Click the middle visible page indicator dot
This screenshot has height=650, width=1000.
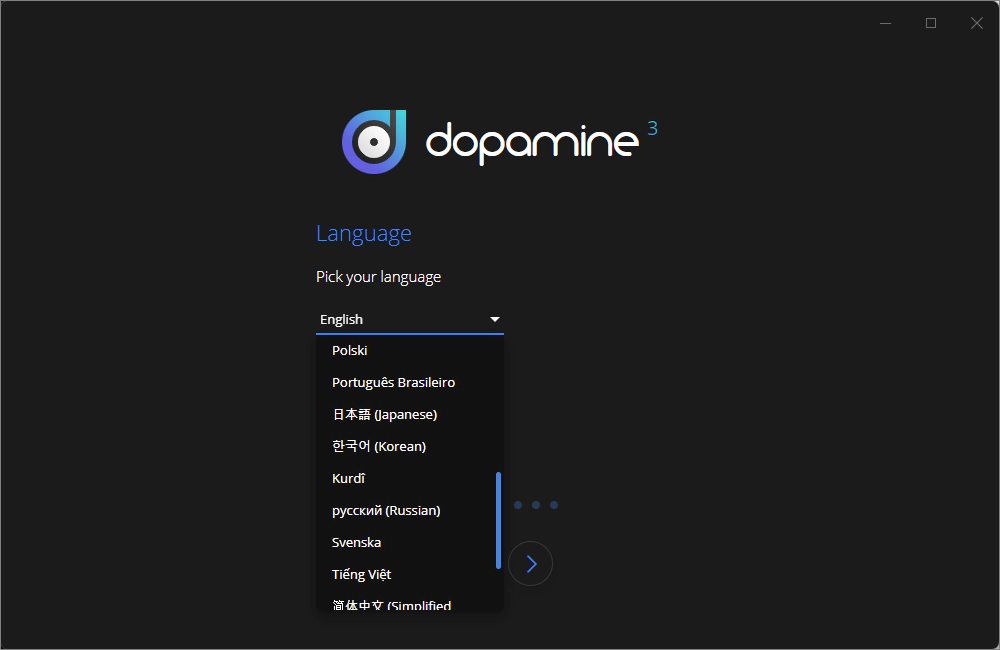(536, 505)
